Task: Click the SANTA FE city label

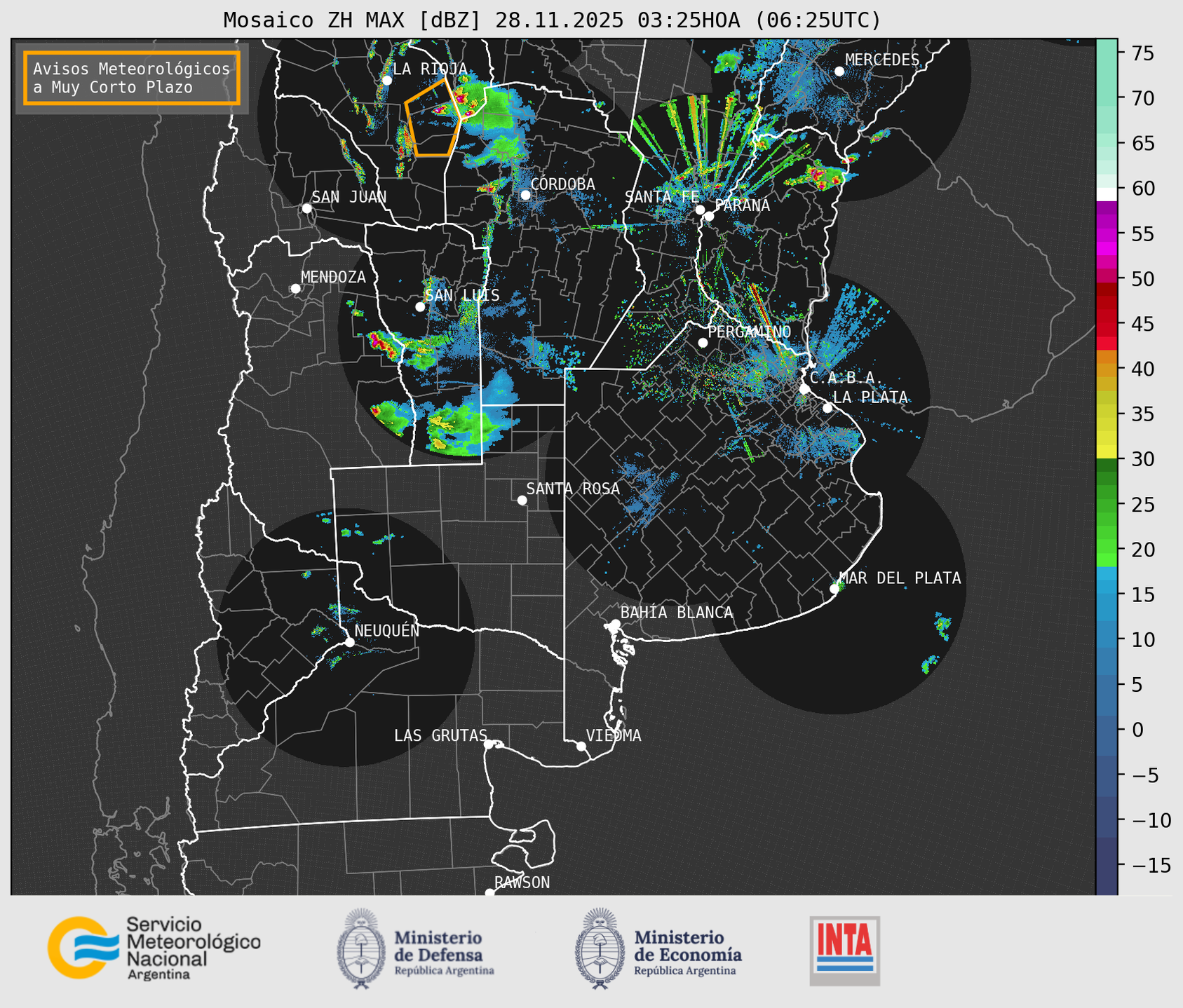Action: [662, 197]
